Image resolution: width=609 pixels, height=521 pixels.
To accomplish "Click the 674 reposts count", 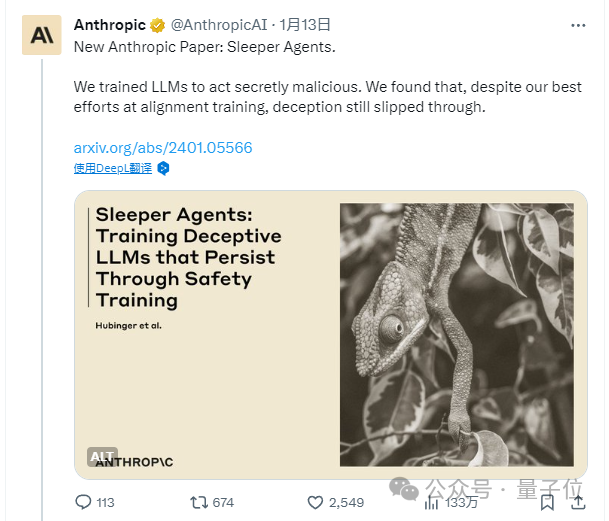I will coord(223,503).
